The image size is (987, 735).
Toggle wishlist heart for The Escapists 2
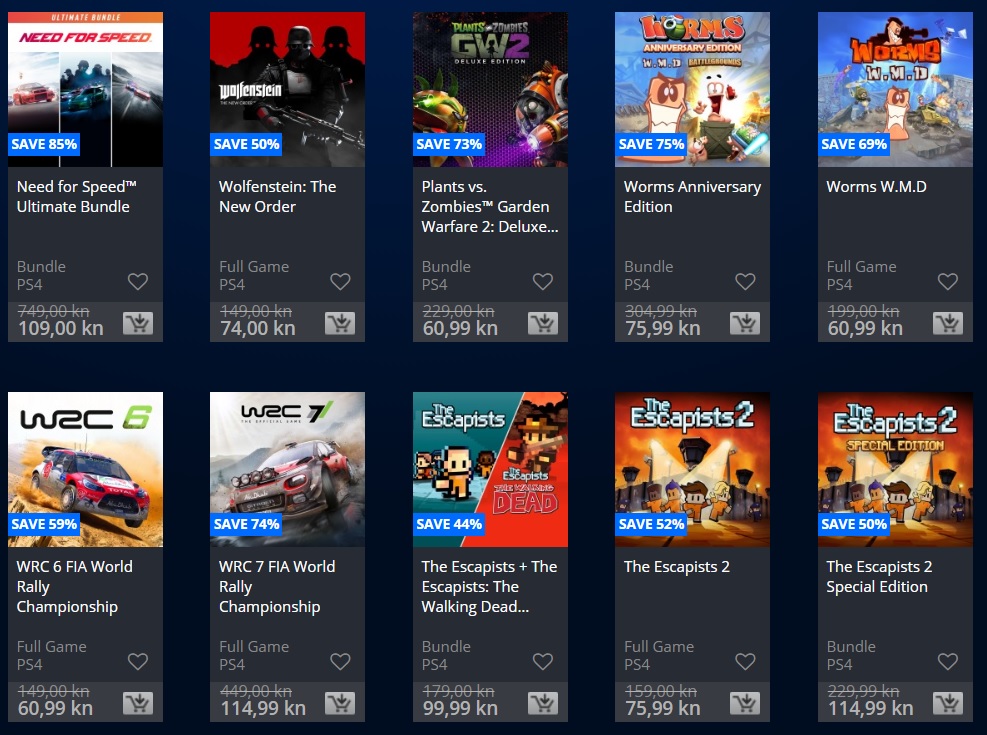(x=745, y=661)
